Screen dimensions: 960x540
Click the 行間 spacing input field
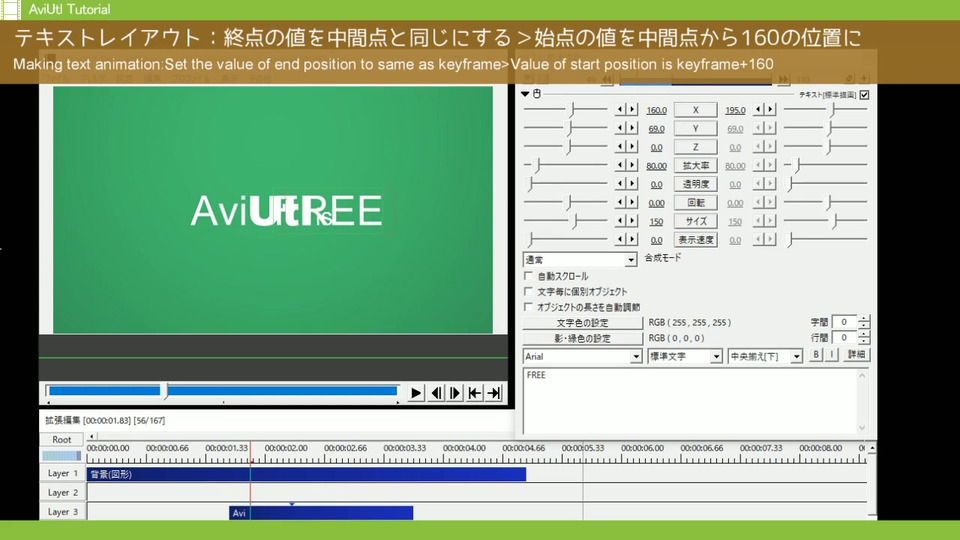845,337
